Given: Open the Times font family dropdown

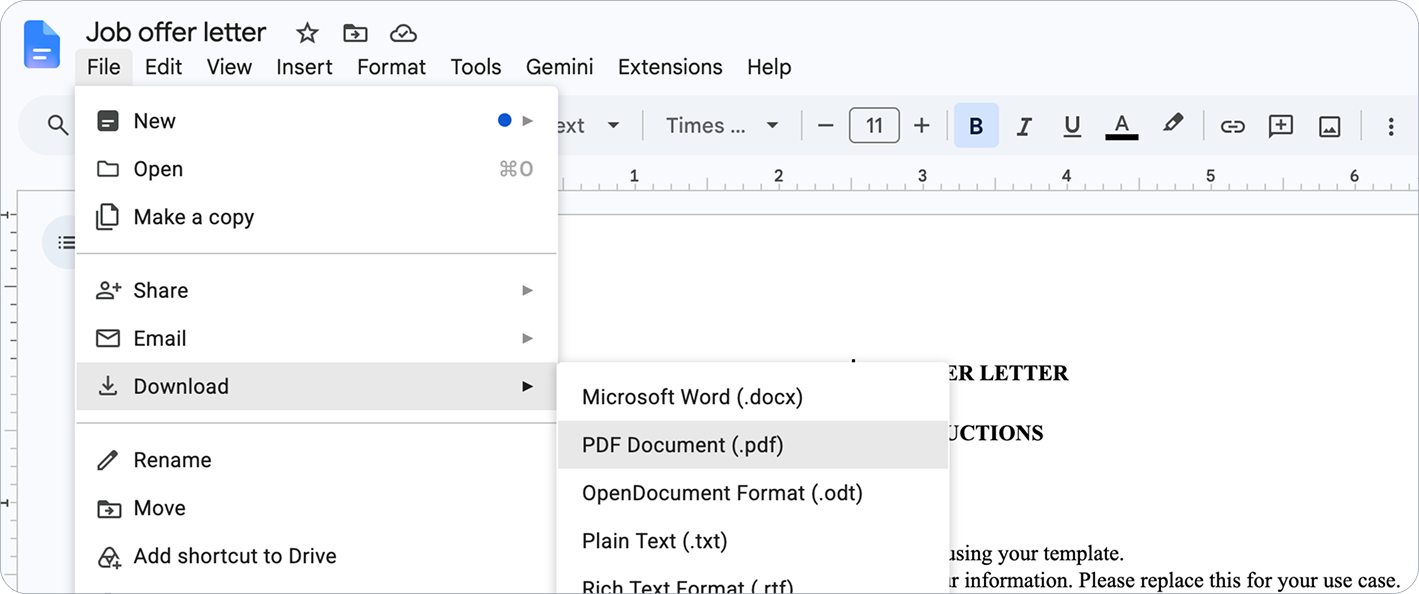Looking at the screenshot, I should pos(722,125).
